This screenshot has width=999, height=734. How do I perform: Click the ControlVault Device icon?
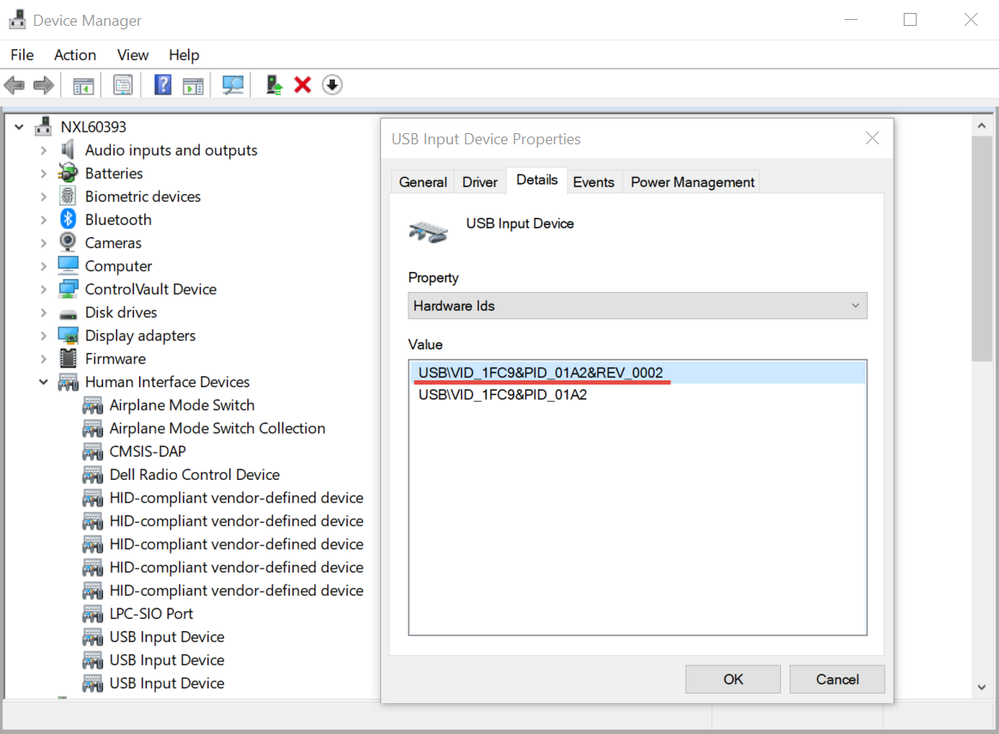click(x=68, y=289)
